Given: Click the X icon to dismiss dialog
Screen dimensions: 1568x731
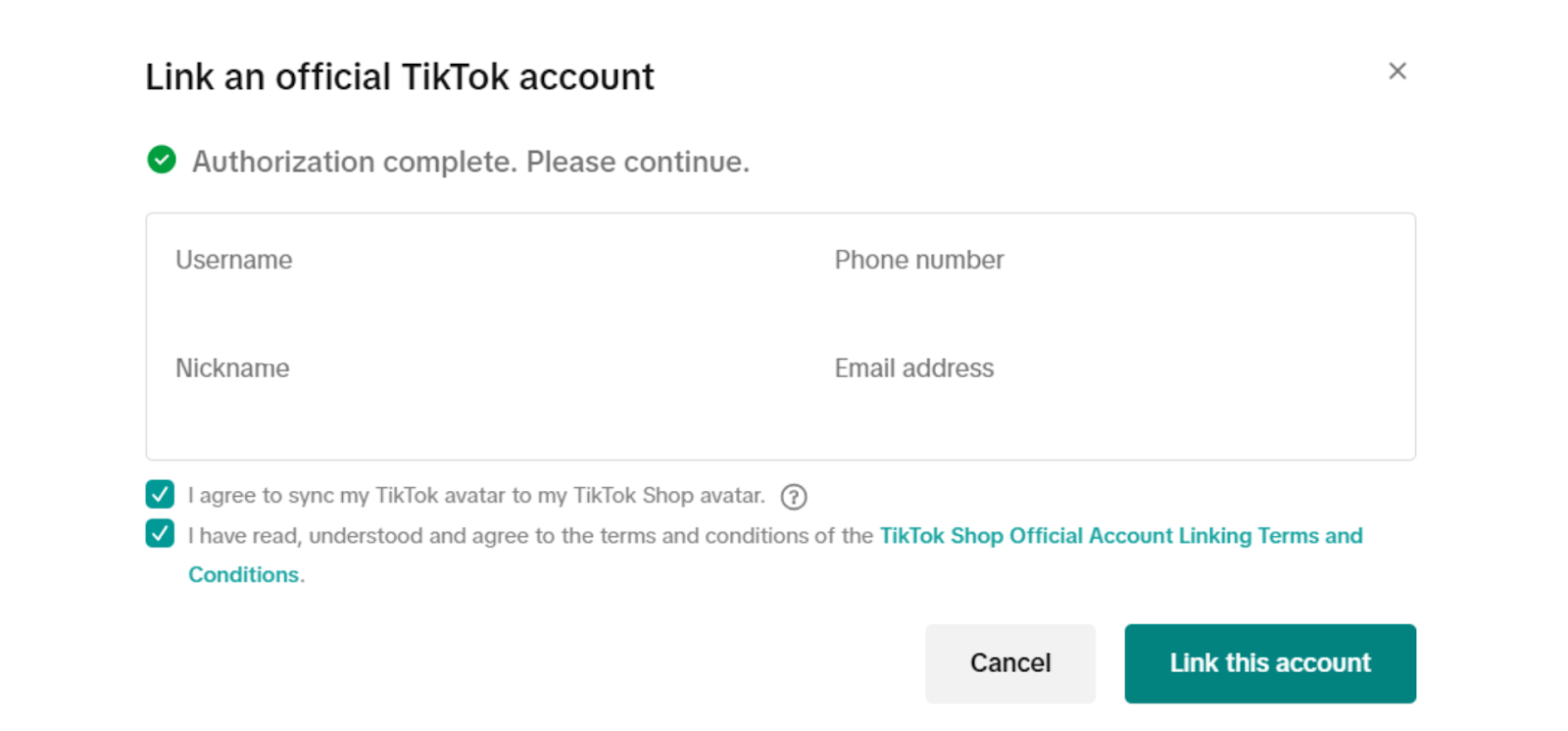Looking at the screenshot, I should point(1398,71).
